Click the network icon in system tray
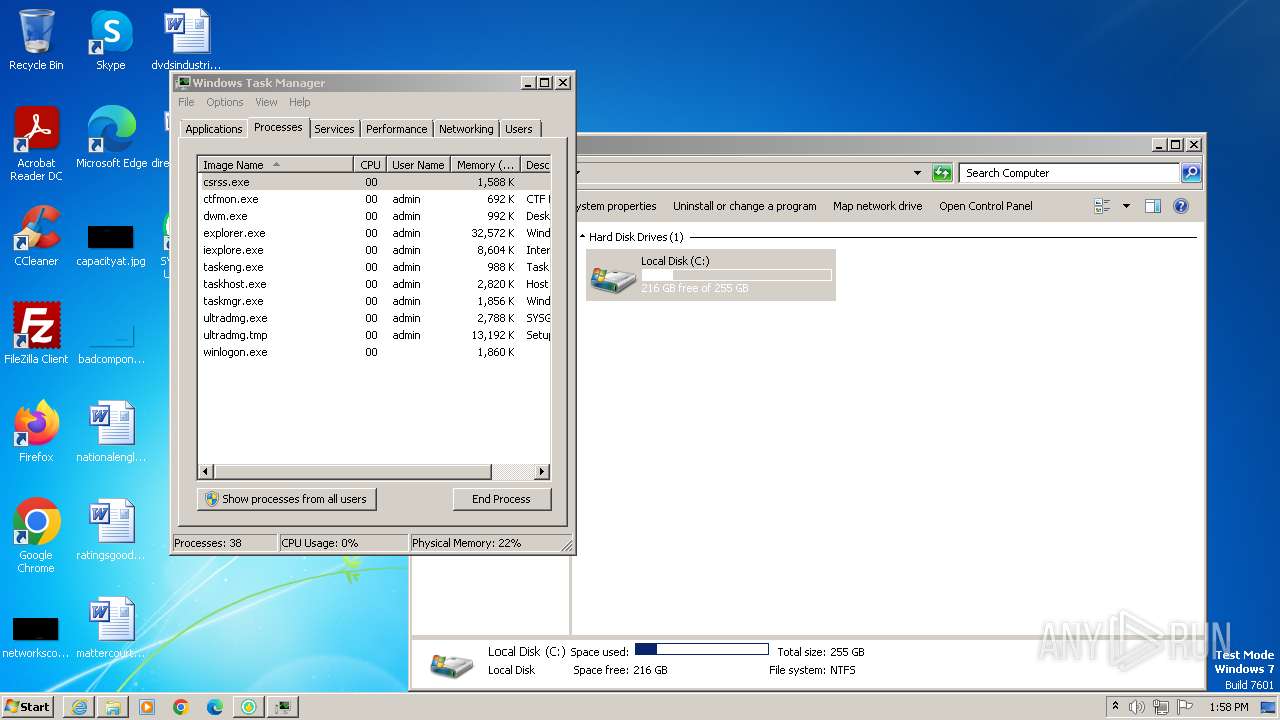The width and height of the screenshot is (1280, 720). [1161, 707]
